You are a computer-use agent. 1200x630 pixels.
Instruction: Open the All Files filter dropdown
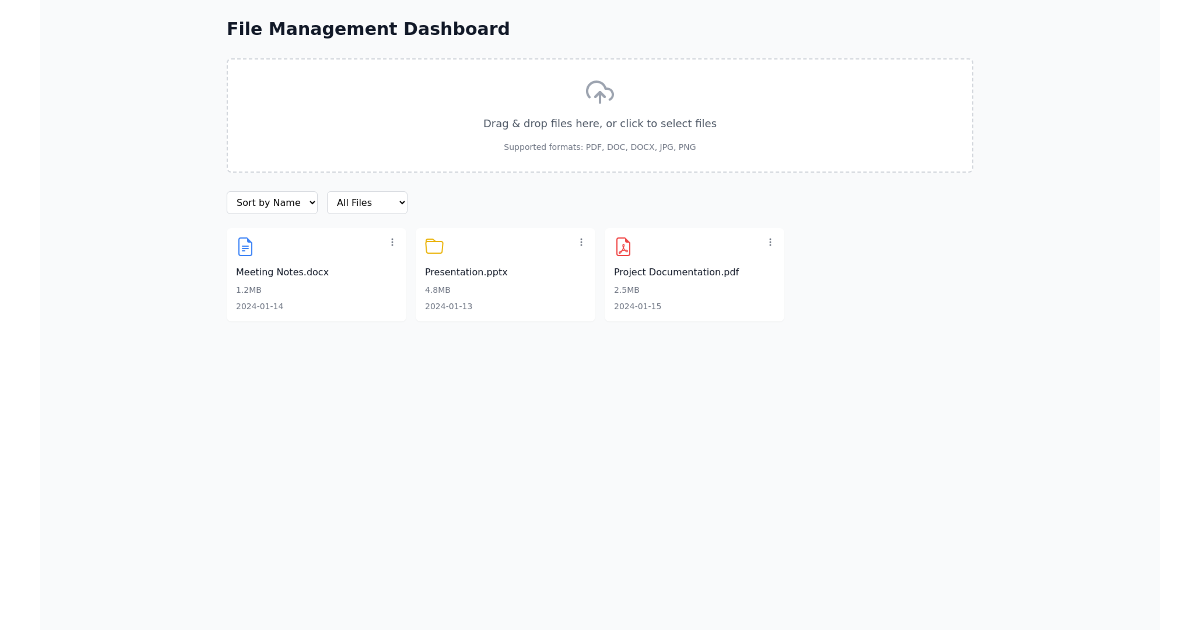[x=367, y=202]
